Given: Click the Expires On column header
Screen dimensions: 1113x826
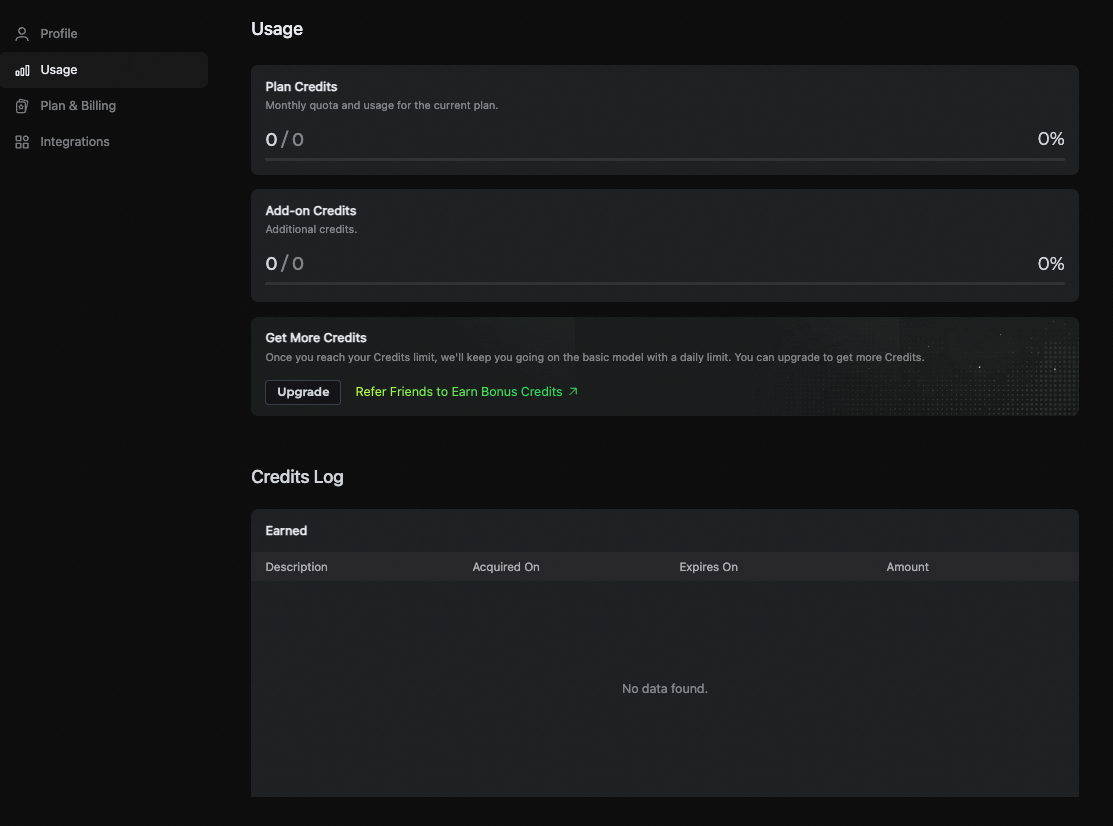Looking at the screenshot, I should 708,567.
